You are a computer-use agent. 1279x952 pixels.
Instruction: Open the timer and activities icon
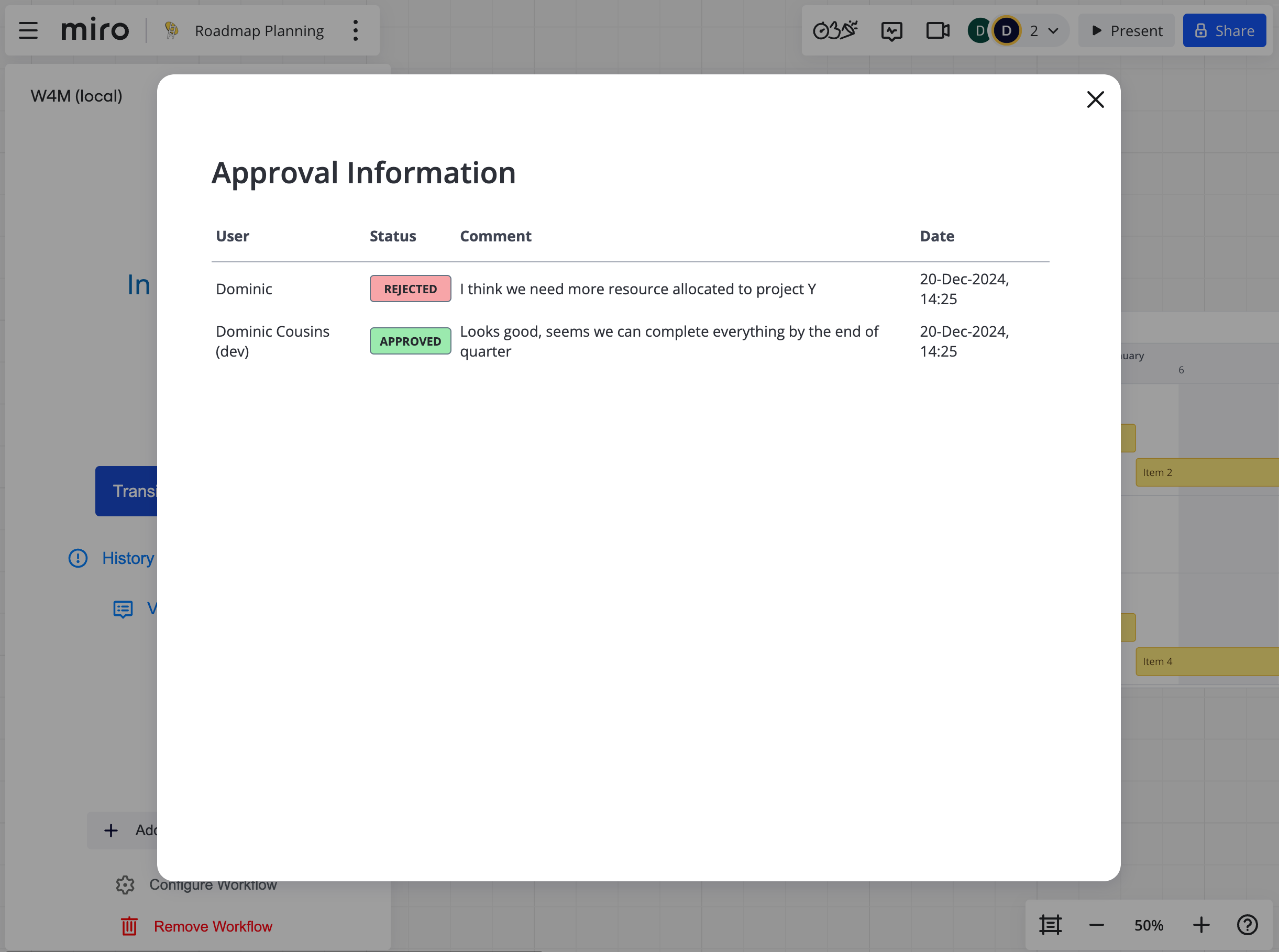coord(835,30)
